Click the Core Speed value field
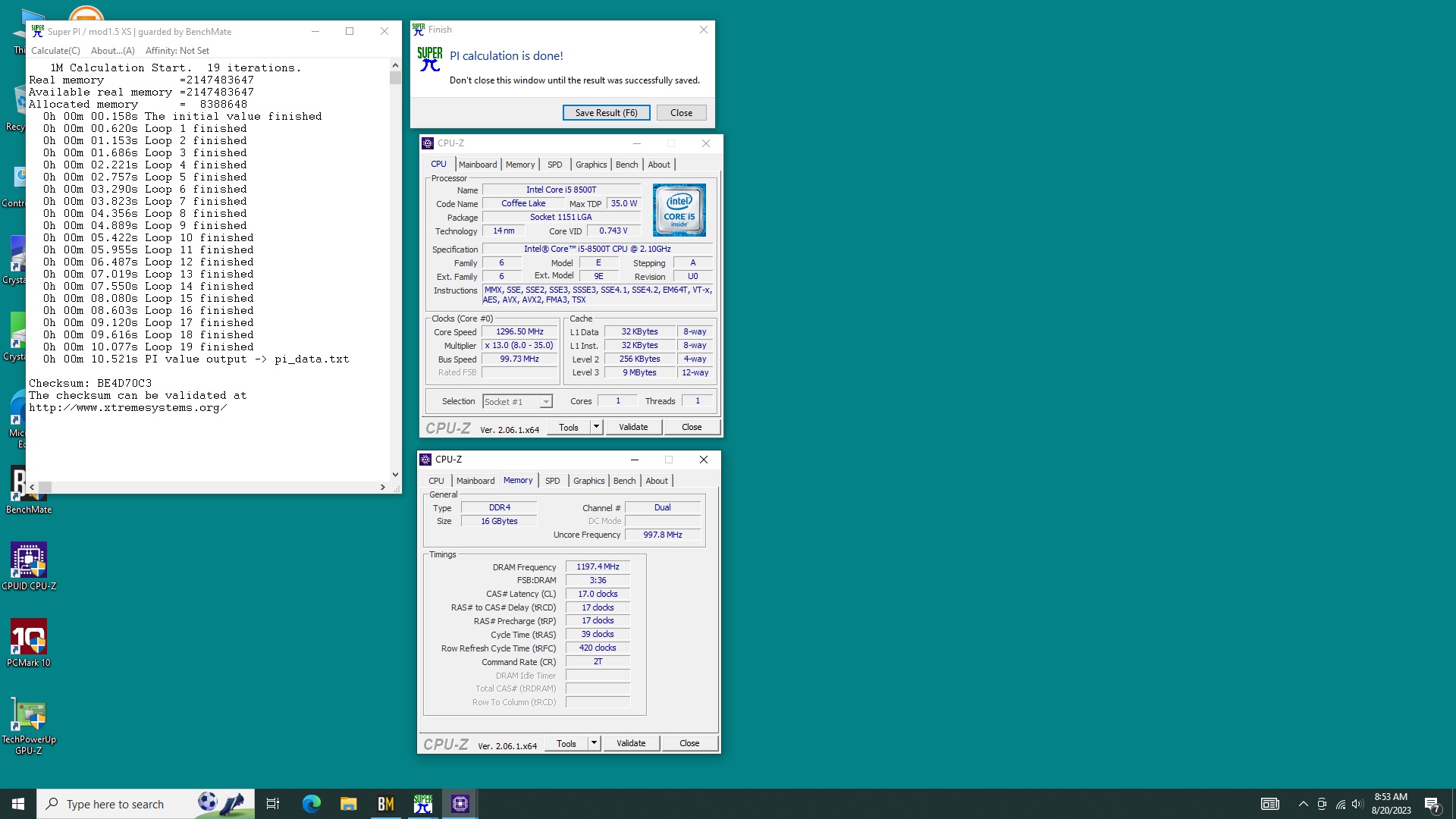1456x819 pixels. (x=519, y=331)
